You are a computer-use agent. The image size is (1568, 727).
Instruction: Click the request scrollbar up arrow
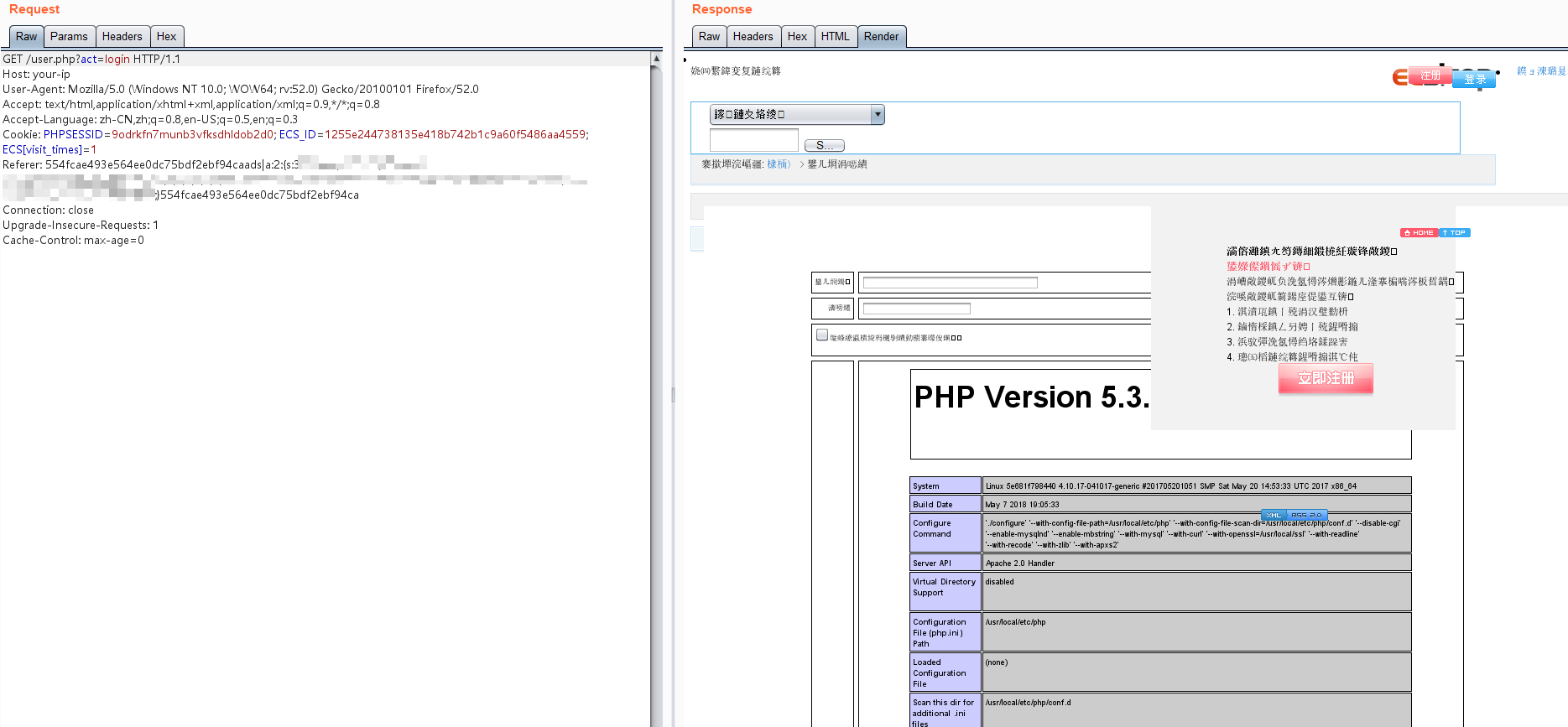pos(656,59)
